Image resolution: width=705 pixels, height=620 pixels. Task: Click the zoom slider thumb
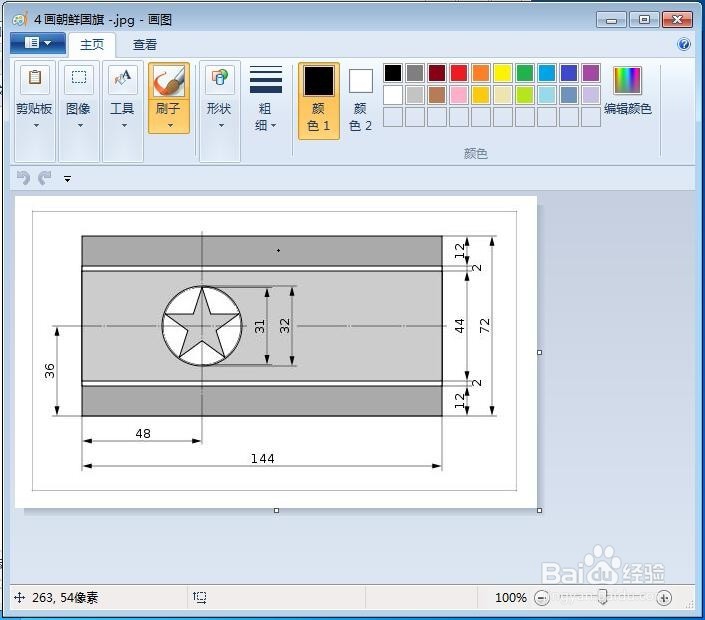pyautogui.click(x=603, y=597)
